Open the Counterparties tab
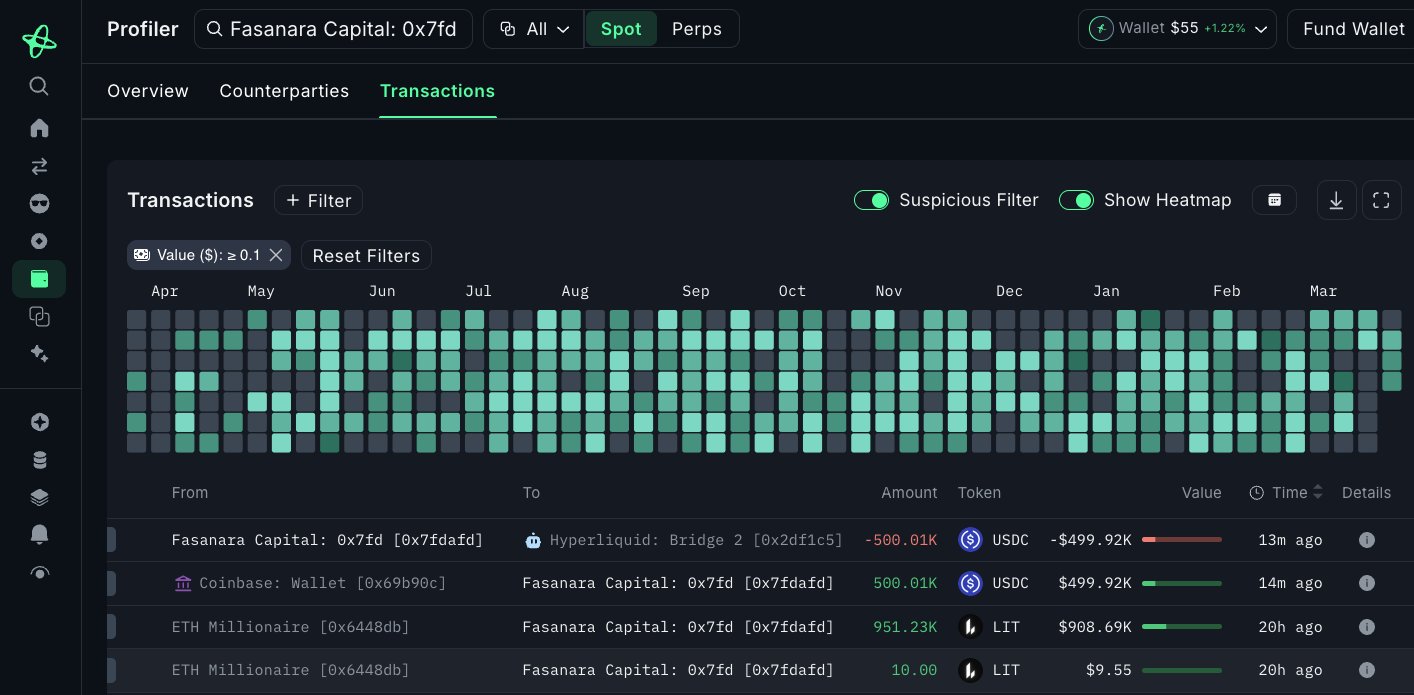Screen dimensions: 1414x695 point(284,91)
